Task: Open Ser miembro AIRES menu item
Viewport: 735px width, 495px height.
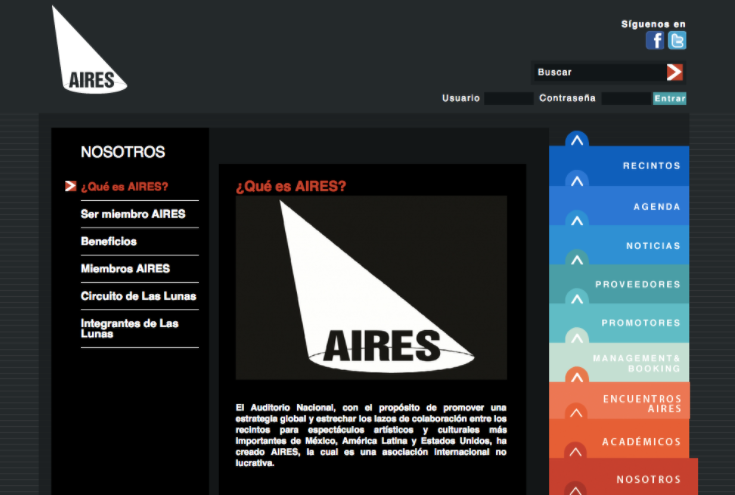Action: pos(133,214)
